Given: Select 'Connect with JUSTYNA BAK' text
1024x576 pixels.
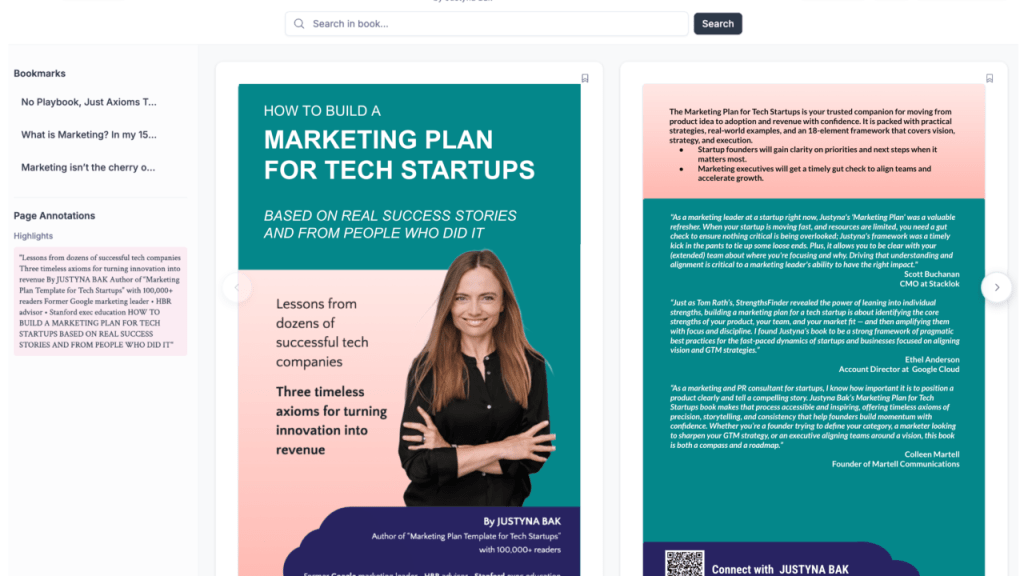Looking at the screenshot, I should click(780, 569).
